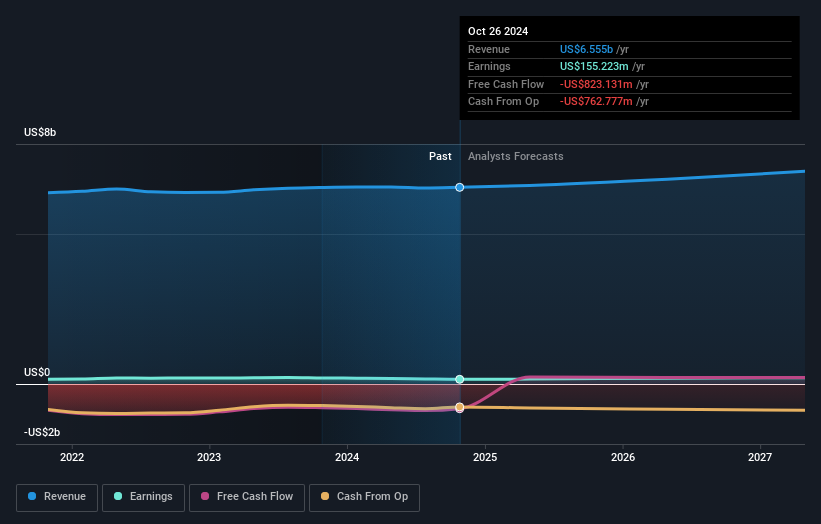Click the Earnings row label in the tooltip
Screen dimensions: 821x524
tap(489, 66)
